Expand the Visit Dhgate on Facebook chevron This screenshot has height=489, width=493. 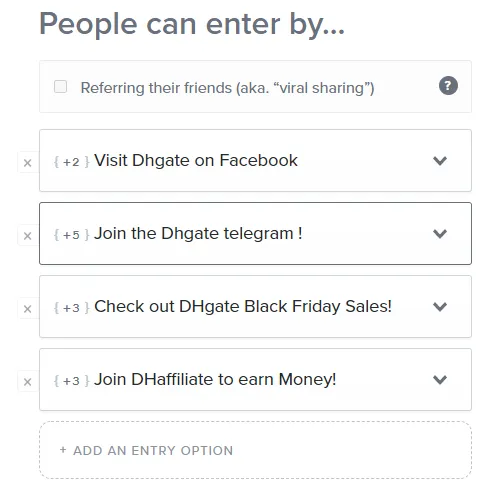440,161
